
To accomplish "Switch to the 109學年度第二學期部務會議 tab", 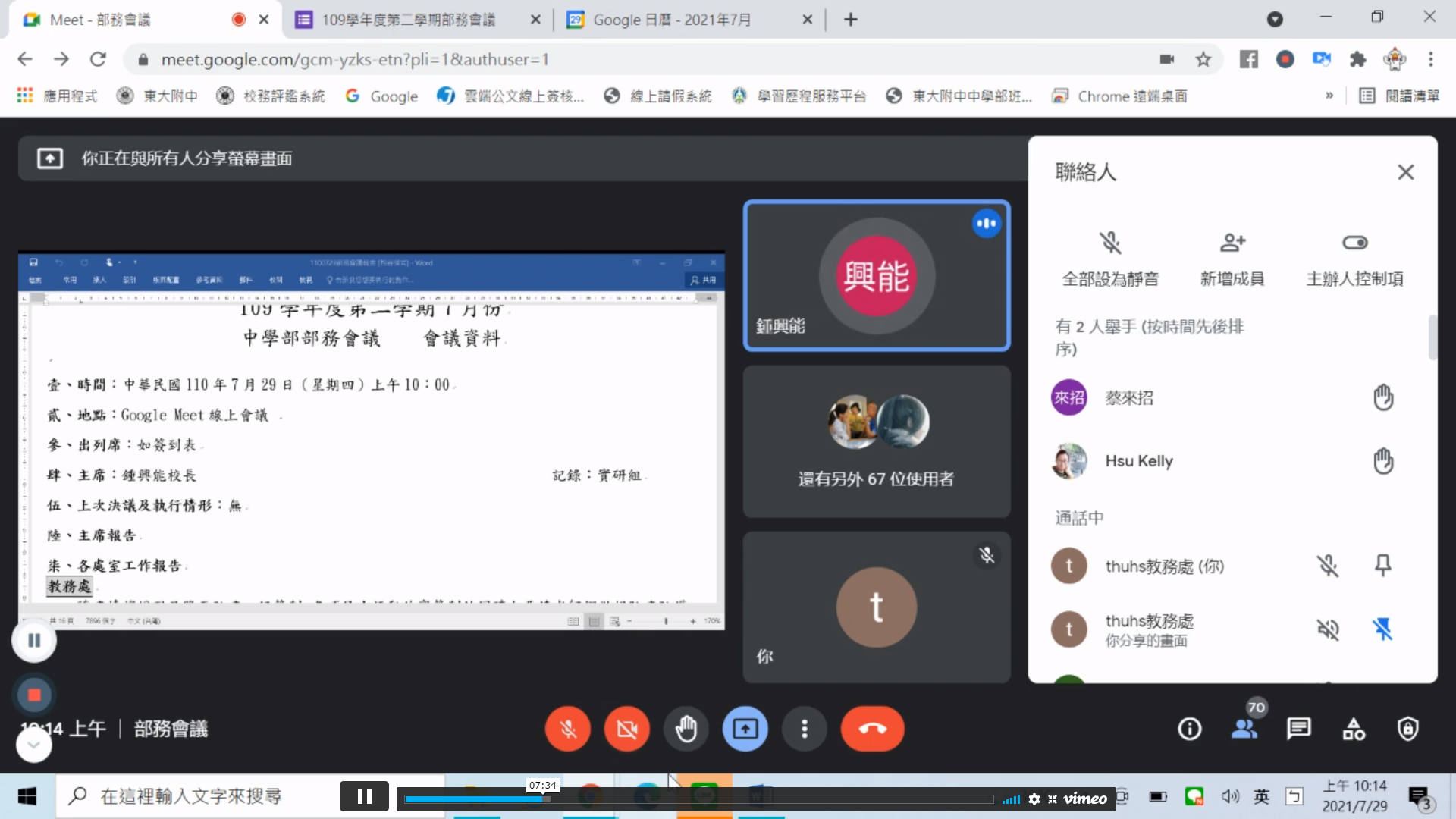I will [408, 20].
